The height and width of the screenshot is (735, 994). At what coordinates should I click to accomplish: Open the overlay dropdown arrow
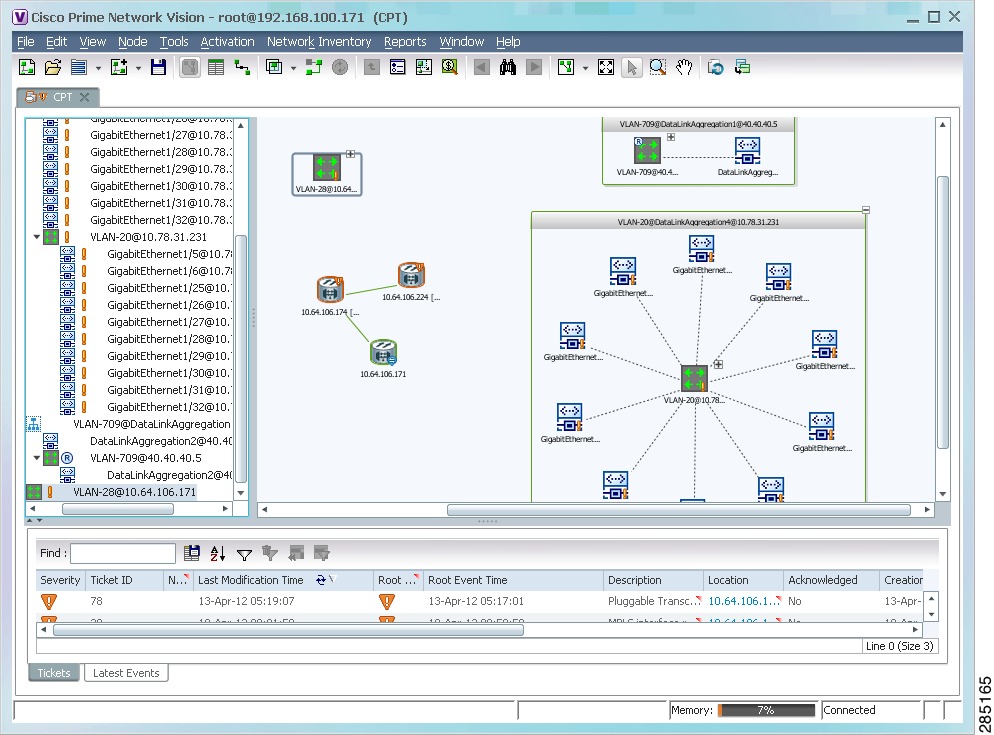tap(294, 68)
